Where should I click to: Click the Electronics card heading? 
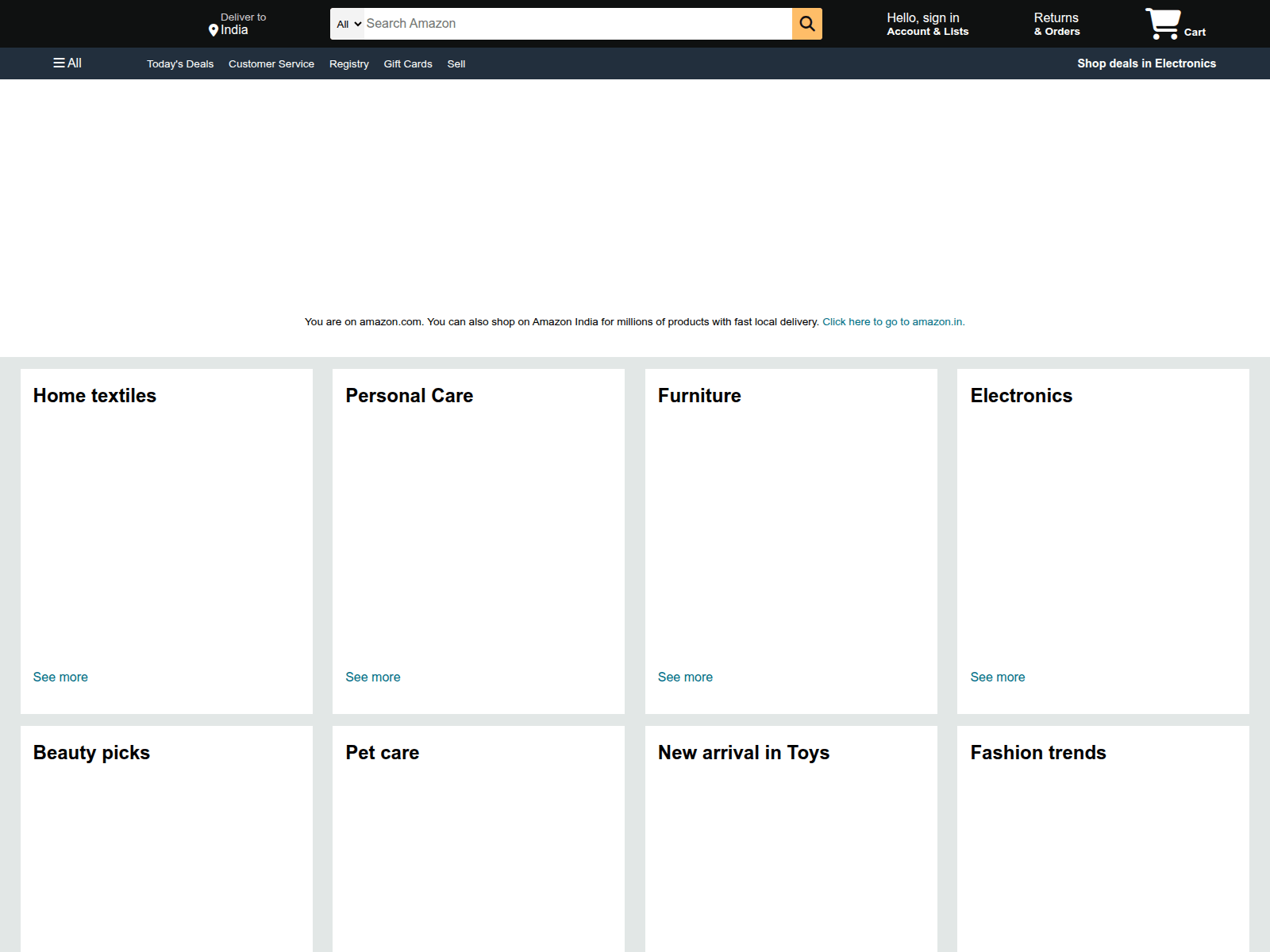point(1022,396)
